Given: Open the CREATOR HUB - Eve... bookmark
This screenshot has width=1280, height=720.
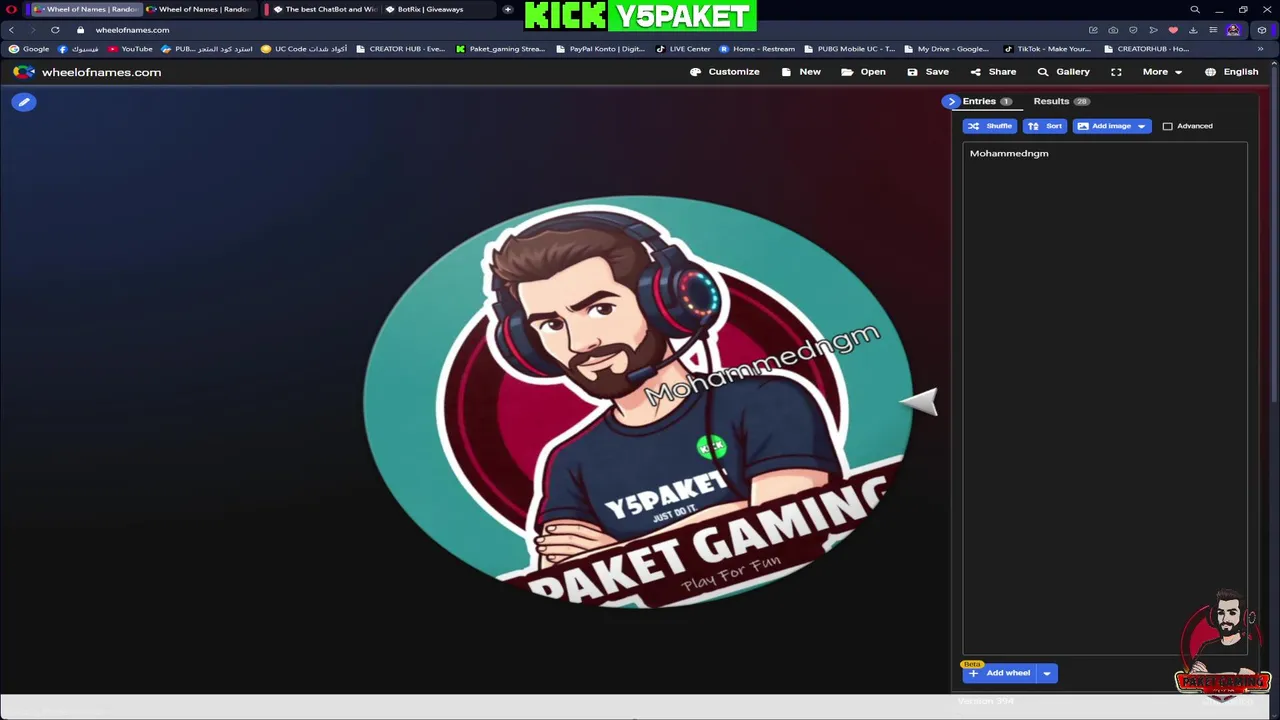Looking at the screenshot, I should click(400, 49).
